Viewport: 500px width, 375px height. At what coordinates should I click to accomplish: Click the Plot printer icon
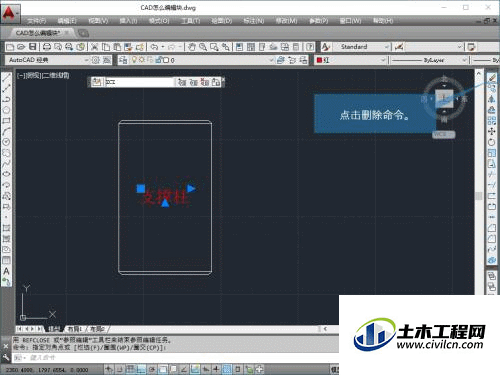47,47
